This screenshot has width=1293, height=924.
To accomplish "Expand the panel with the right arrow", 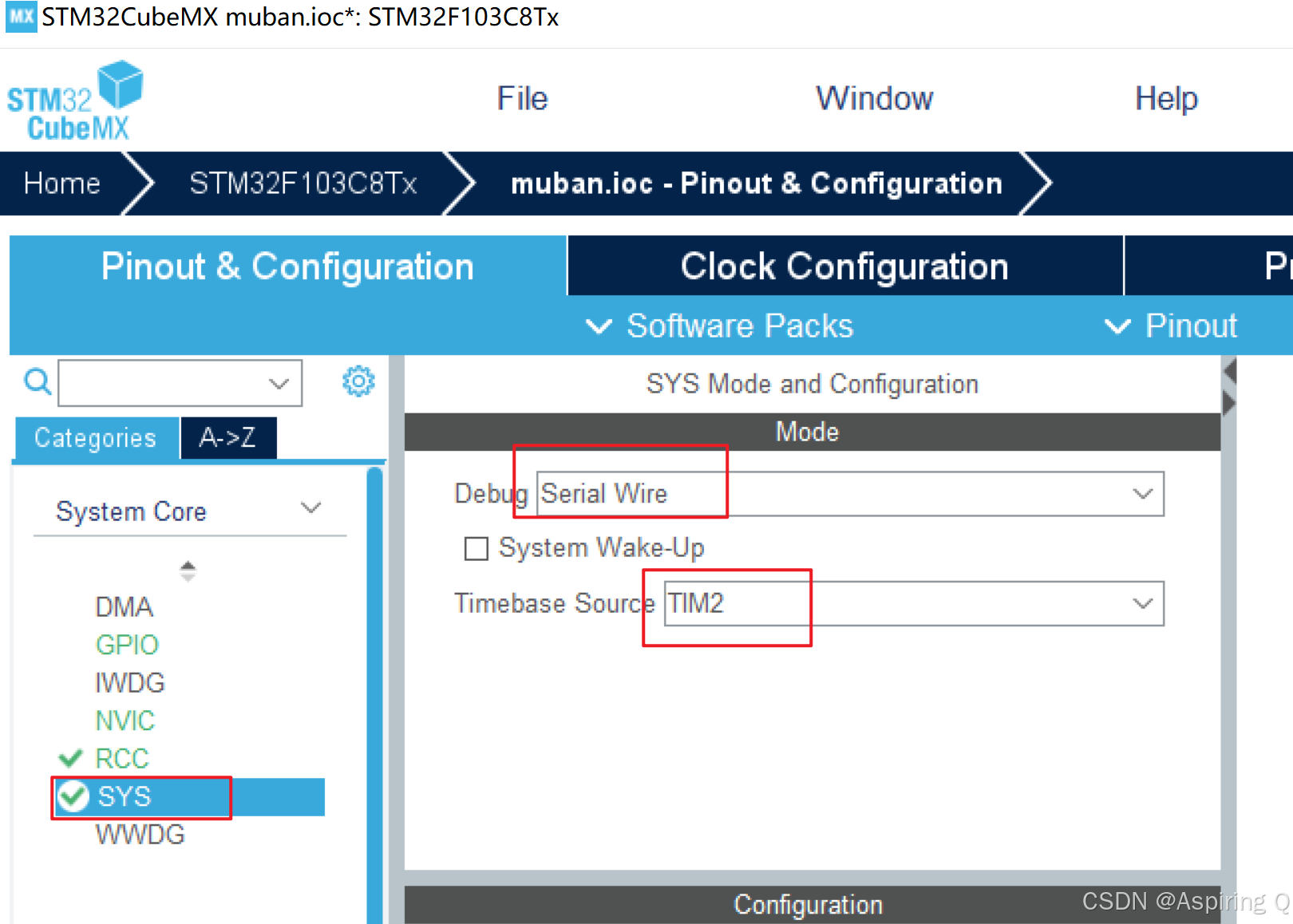I will (1229, 402).
